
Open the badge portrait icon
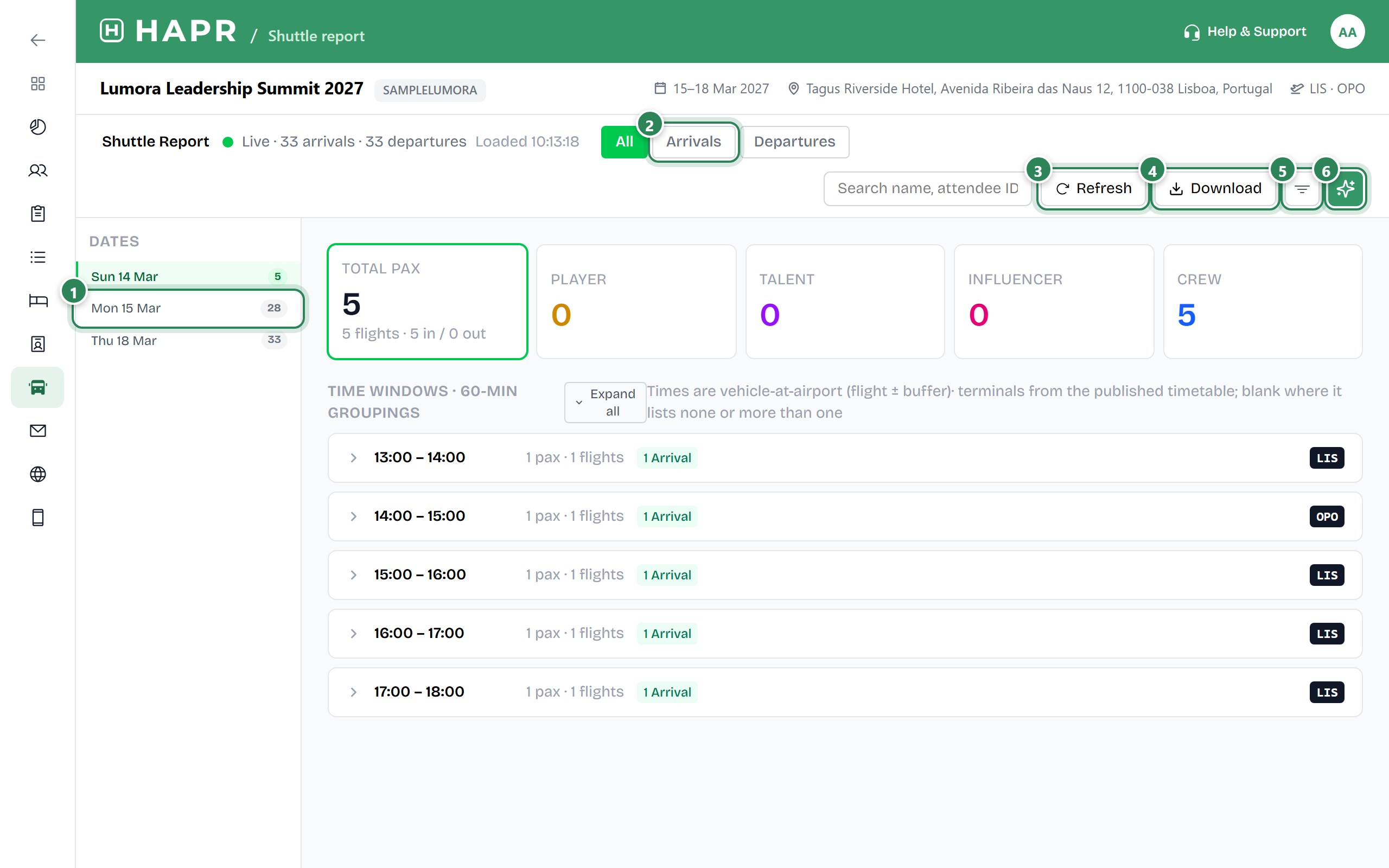click(x=38, y=344)
